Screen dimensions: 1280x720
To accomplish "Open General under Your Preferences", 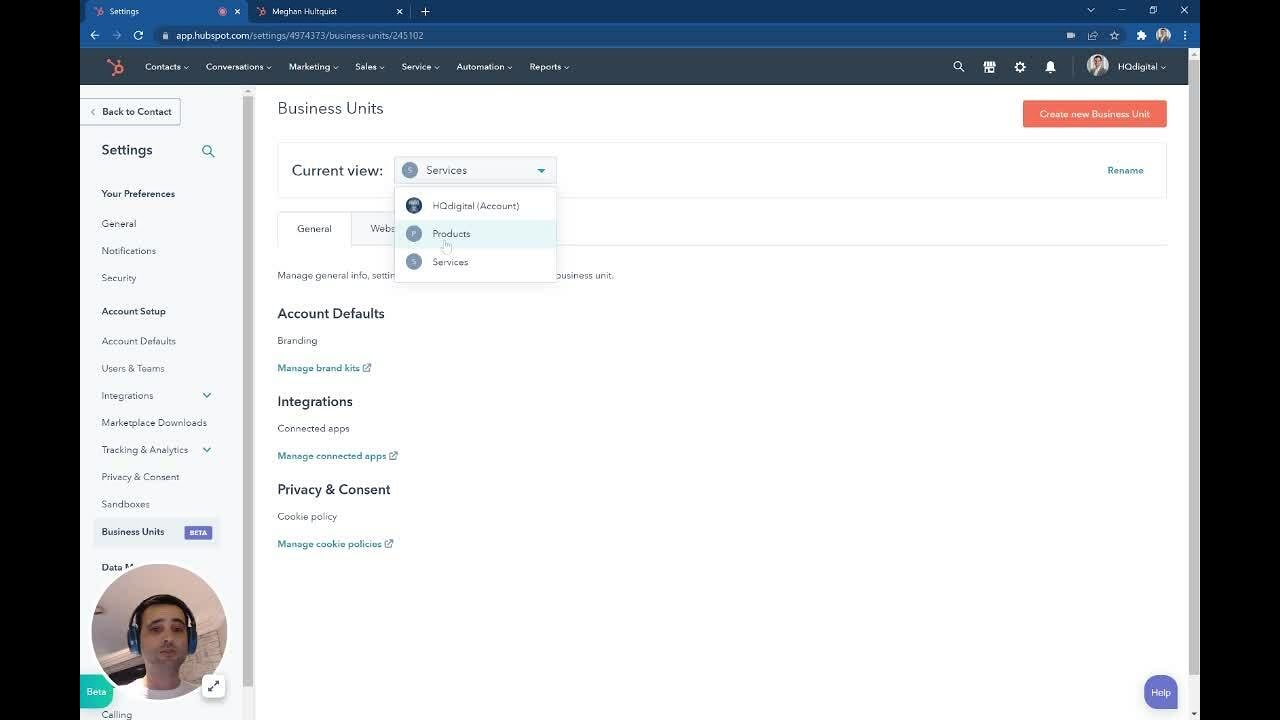I will tap(118, 224).
